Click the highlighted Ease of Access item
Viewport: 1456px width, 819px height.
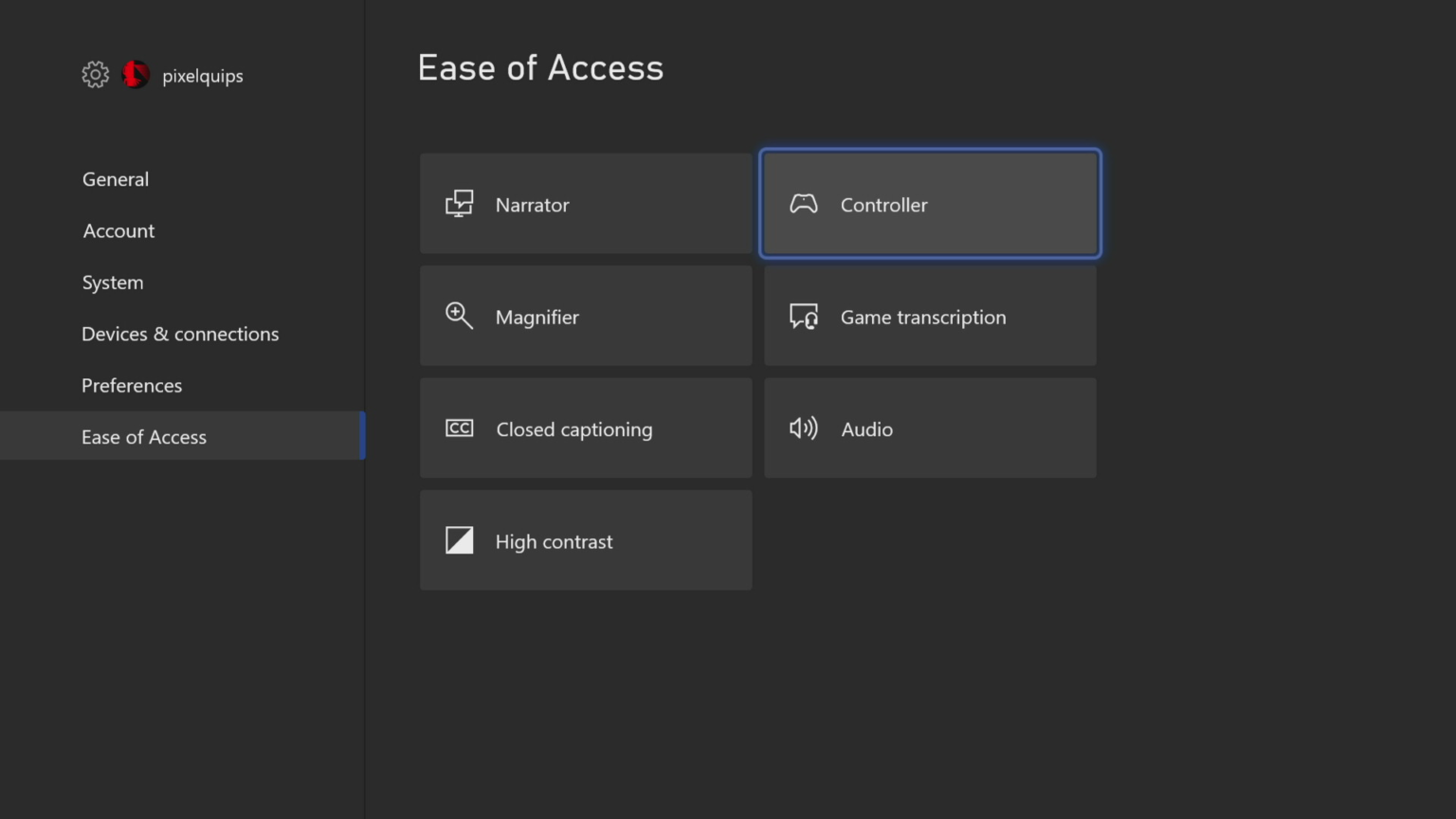(144, 436)
